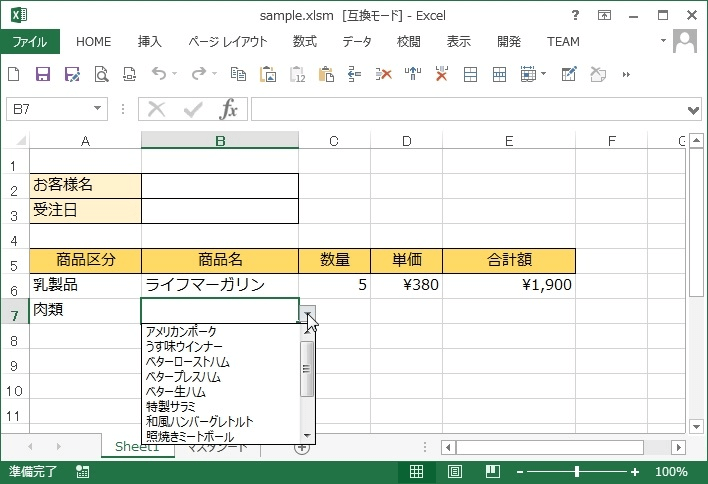Viewport: 708px width, 484px height.
Task: Click the Copy icon in toolbar
Action: click(238, 74)
